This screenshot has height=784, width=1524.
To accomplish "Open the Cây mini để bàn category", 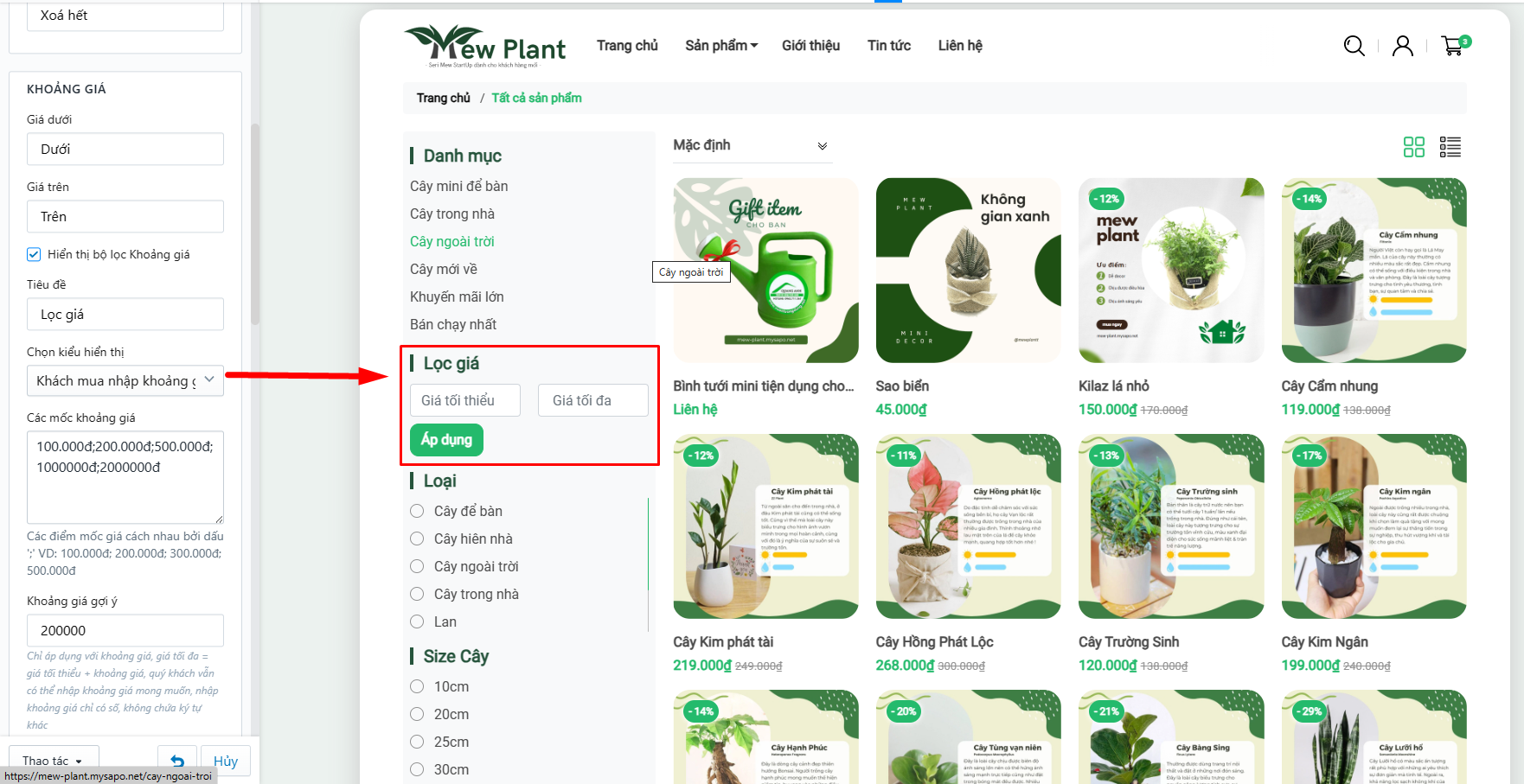I will [458, 186].
